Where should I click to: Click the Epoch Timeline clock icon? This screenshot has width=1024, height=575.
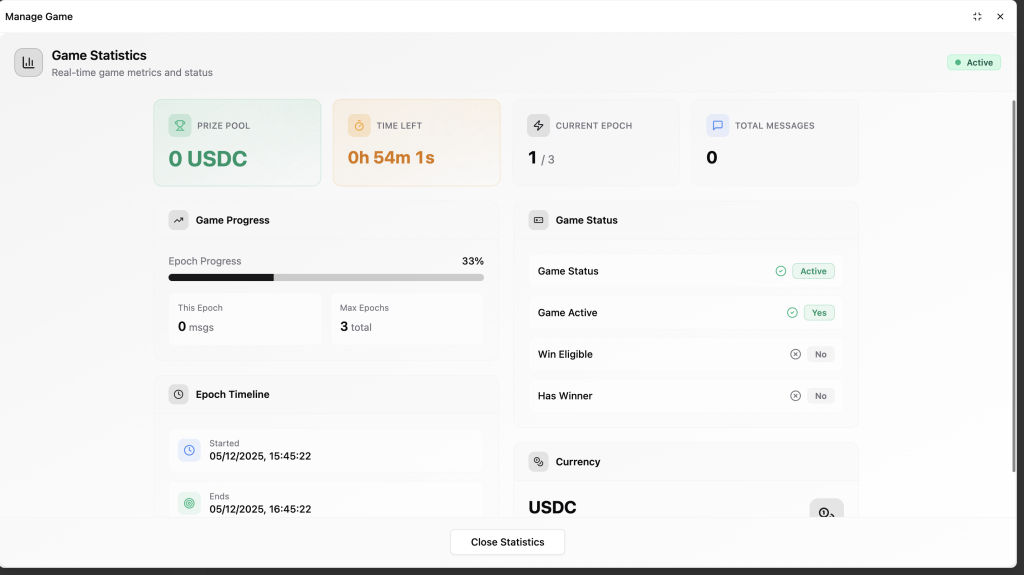(178, 394)
